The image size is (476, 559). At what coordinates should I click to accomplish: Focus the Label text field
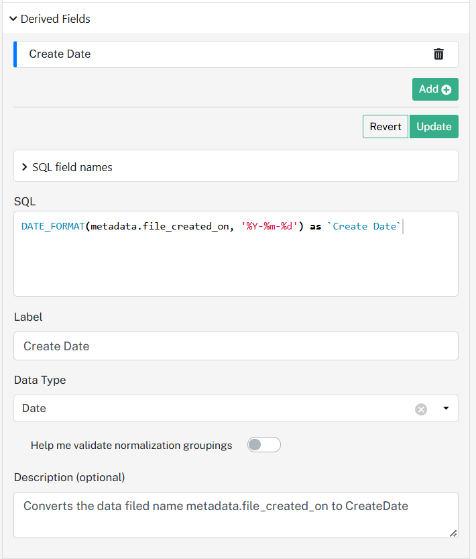(x=236, y=346)
